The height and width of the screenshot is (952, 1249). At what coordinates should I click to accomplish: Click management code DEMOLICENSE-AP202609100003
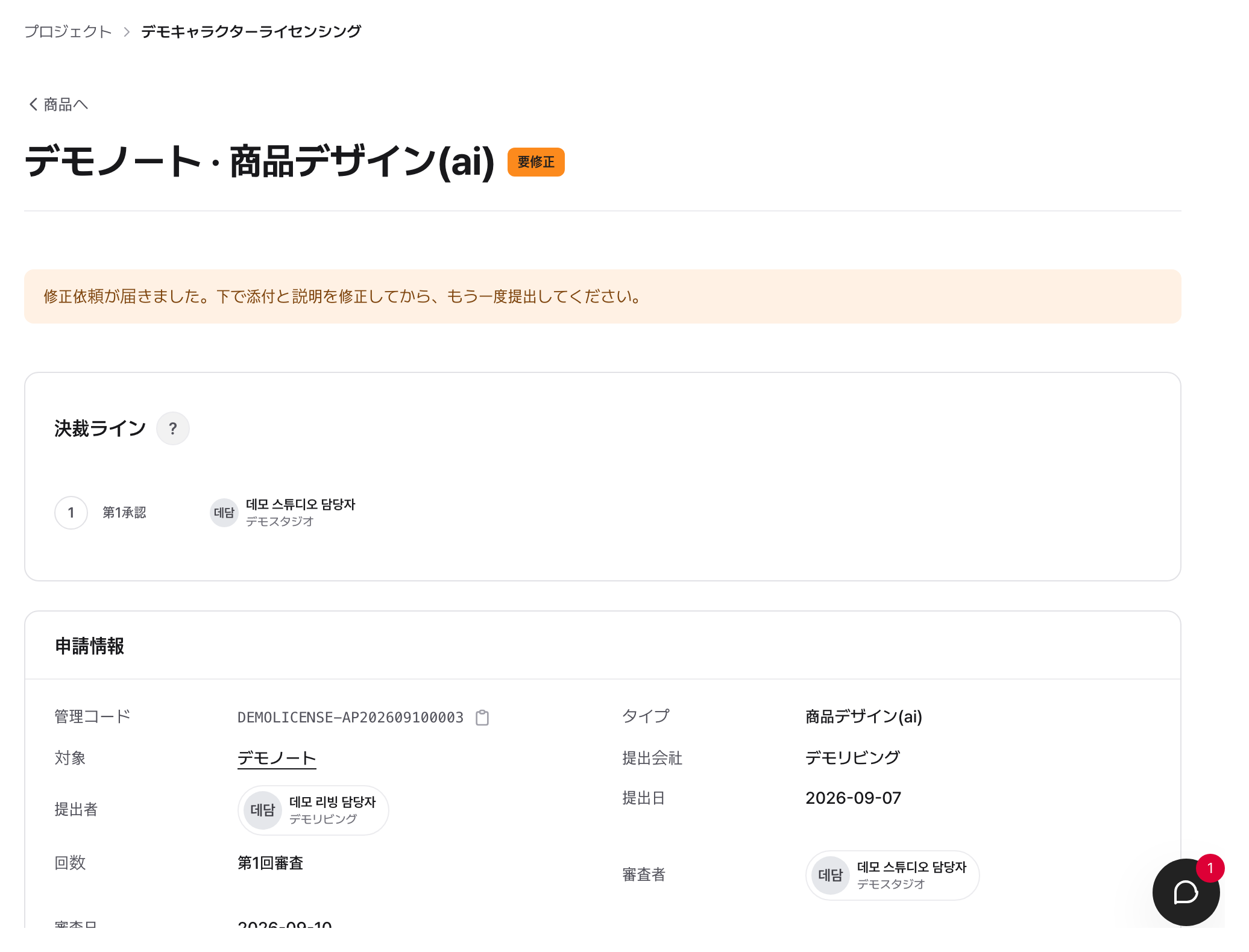[x=350, y=717]
